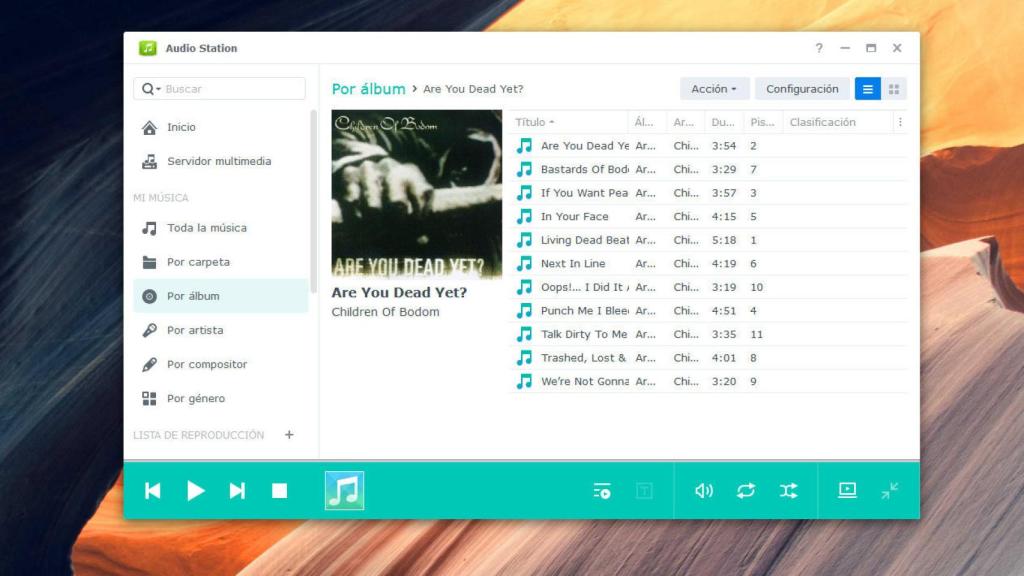Open the Configuración button
The height and width of the screenshot is (576, 1024).
coord(802,88)
